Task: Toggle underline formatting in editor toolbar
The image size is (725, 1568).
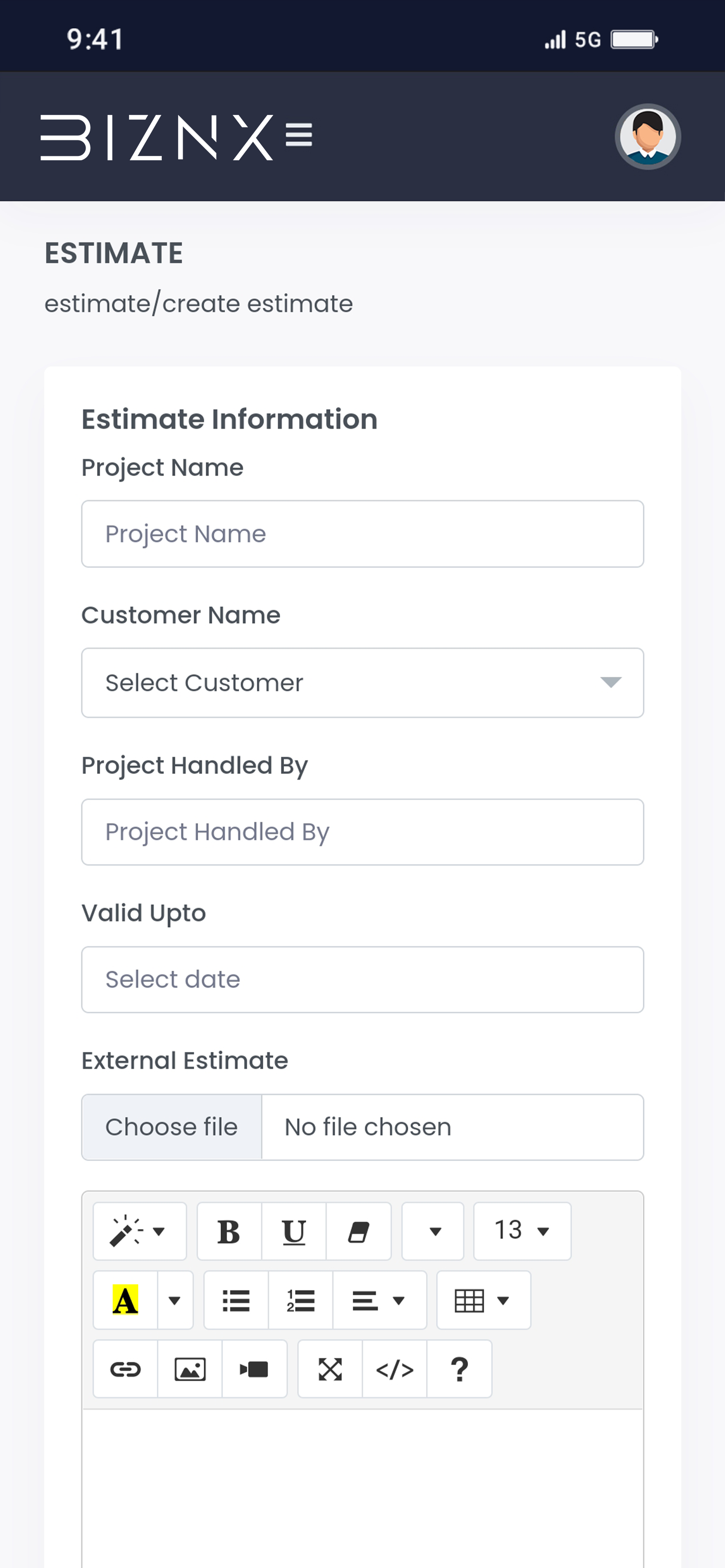Action: (294, 1232)
